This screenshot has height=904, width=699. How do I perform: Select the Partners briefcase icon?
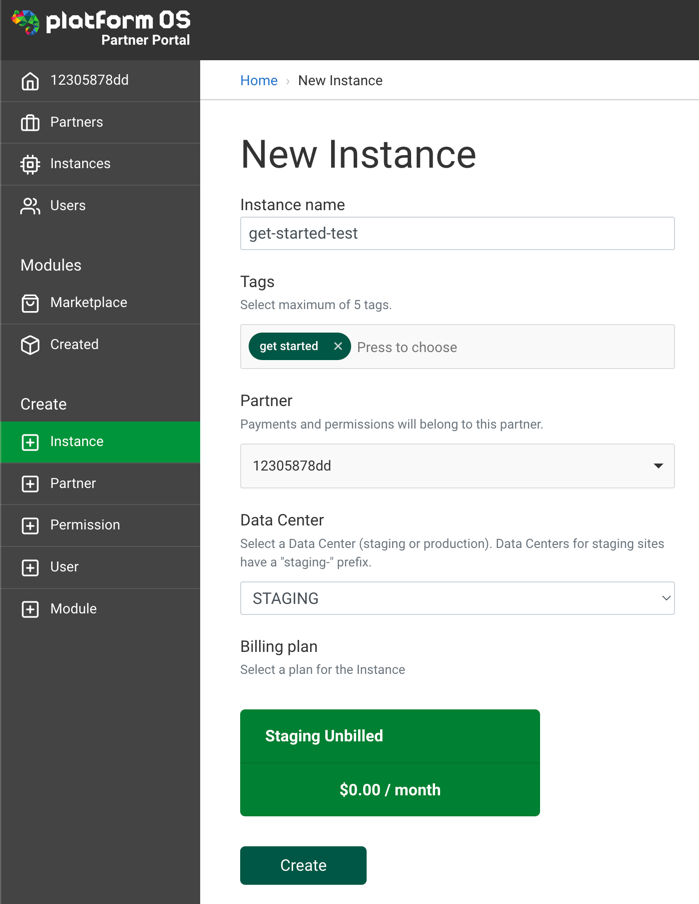coord(29,121)
